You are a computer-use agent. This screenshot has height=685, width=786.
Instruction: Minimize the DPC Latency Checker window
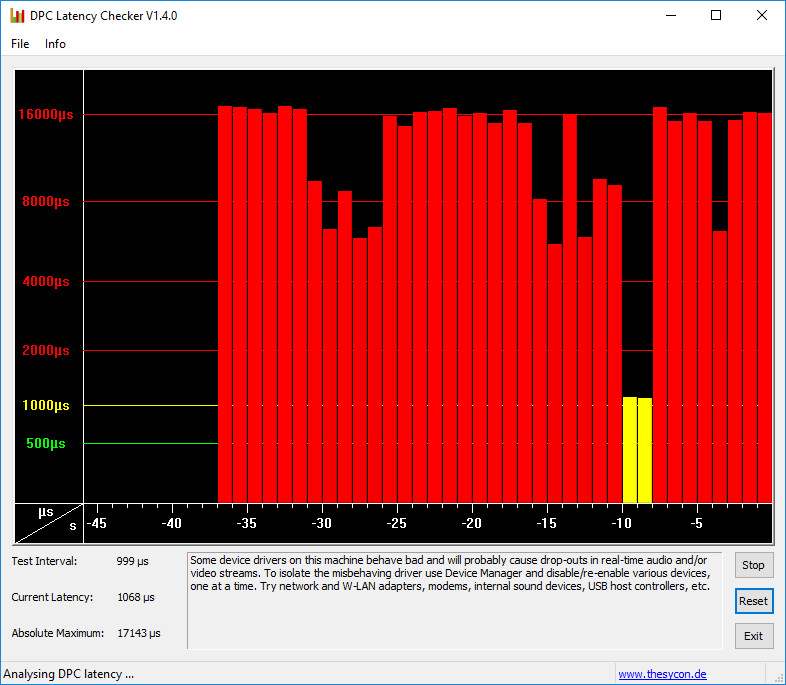(669, 16)
